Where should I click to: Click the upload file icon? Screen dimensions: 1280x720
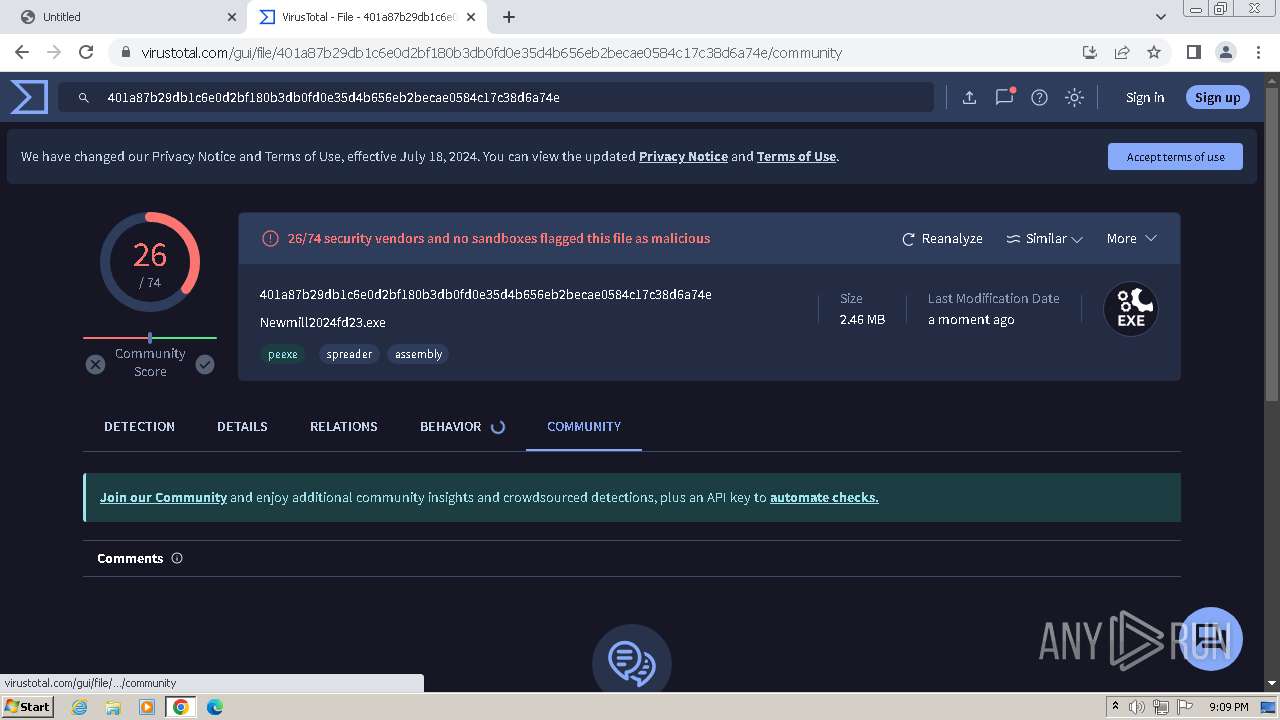(969, 97)
